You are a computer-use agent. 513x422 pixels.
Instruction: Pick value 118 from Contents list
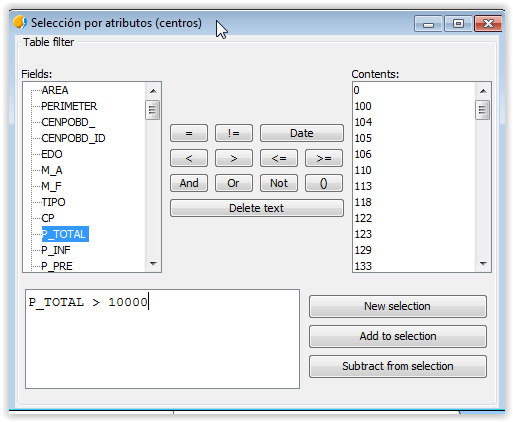point(363,202)
